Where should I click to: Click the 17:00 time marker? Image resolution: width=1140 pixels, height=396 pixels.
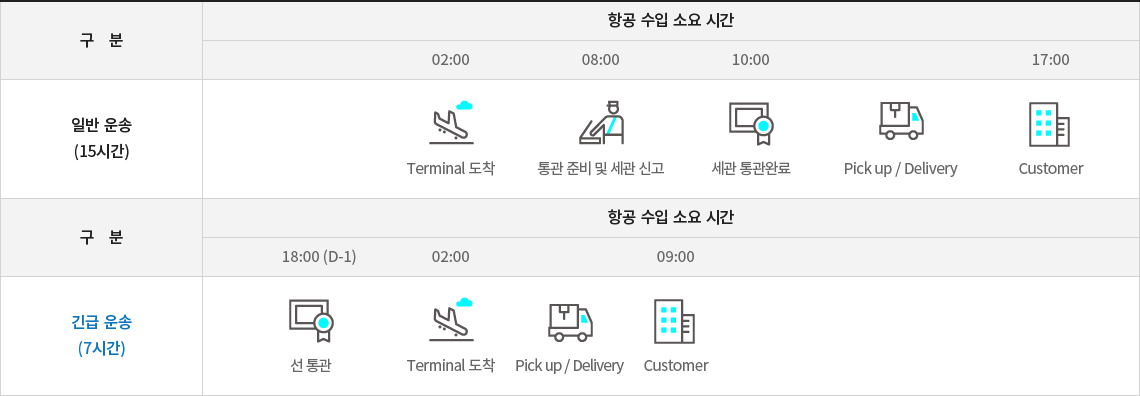click(x=1051, y=60)
